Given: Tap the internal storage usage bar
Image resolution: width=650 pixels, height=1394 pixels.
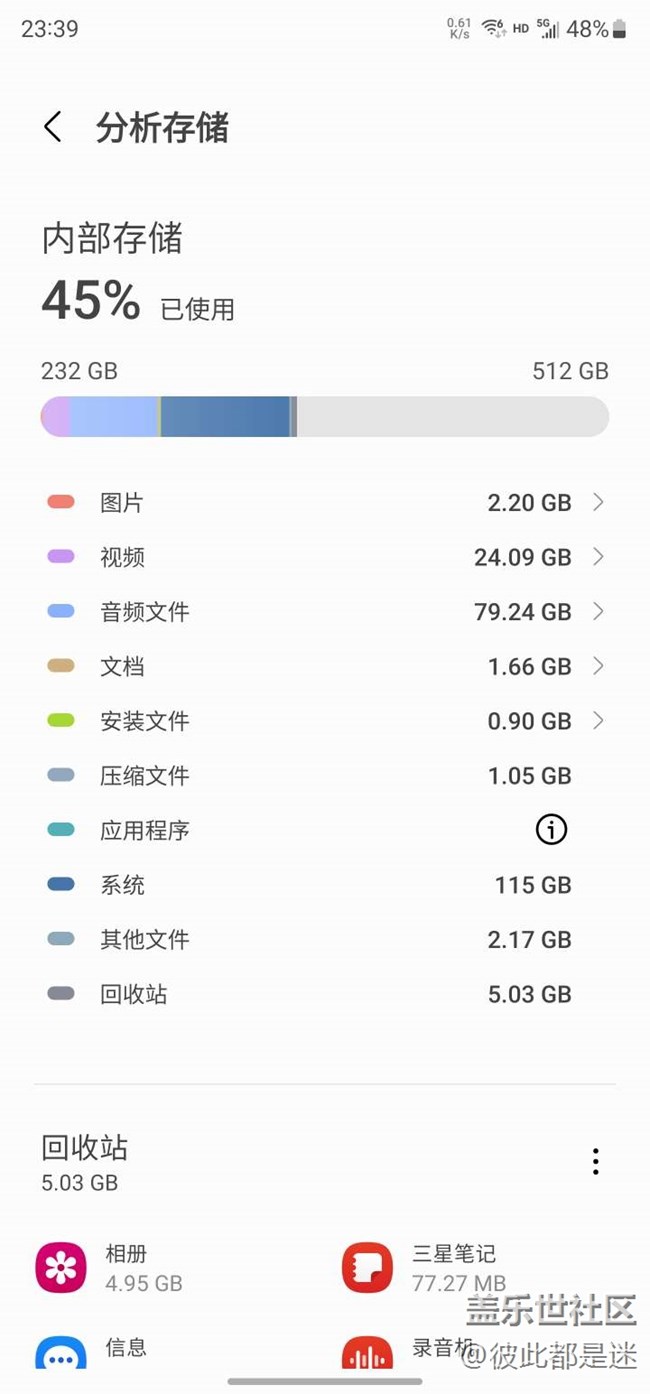Looking at the screenshot, I should tap(324, 416).
